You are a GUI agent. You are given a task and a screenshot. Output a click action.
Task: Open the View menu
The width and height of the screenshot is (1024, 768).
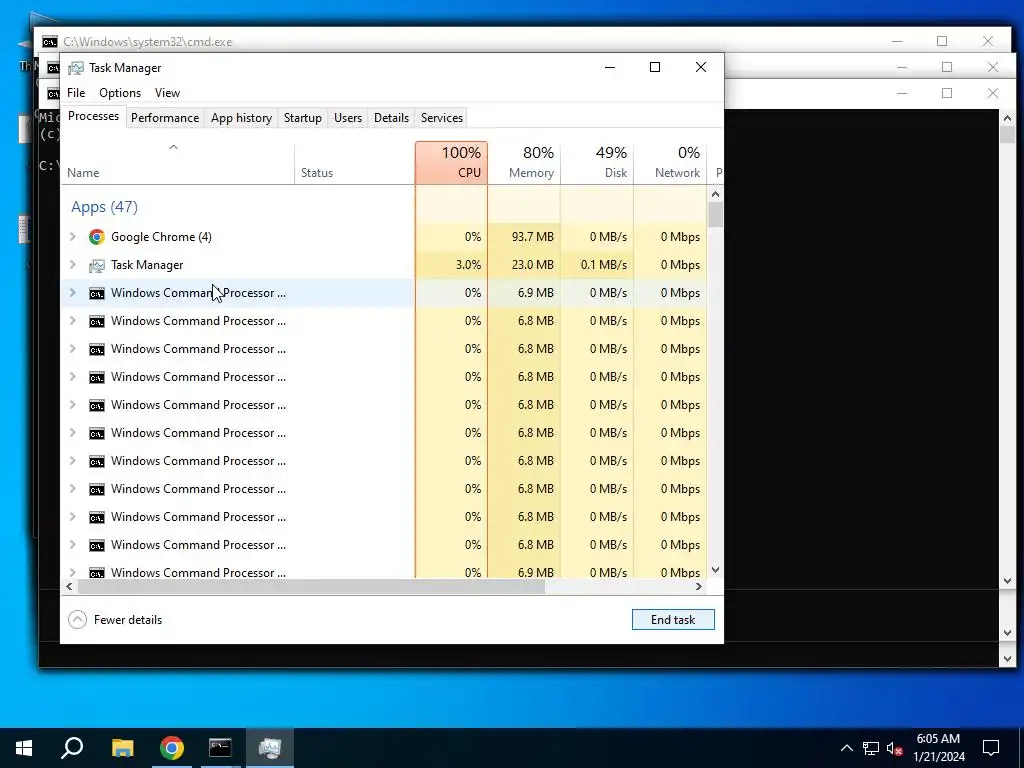point(167,93)
